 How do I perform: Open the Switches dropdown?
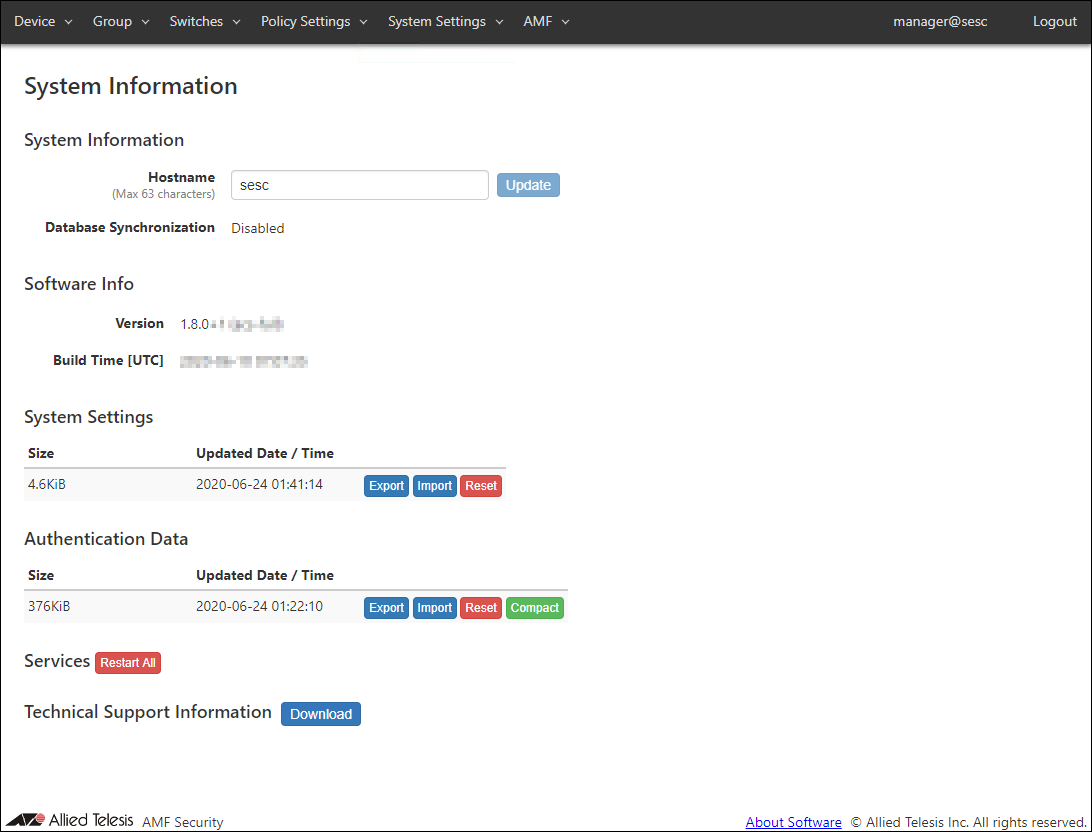[205, 21]
